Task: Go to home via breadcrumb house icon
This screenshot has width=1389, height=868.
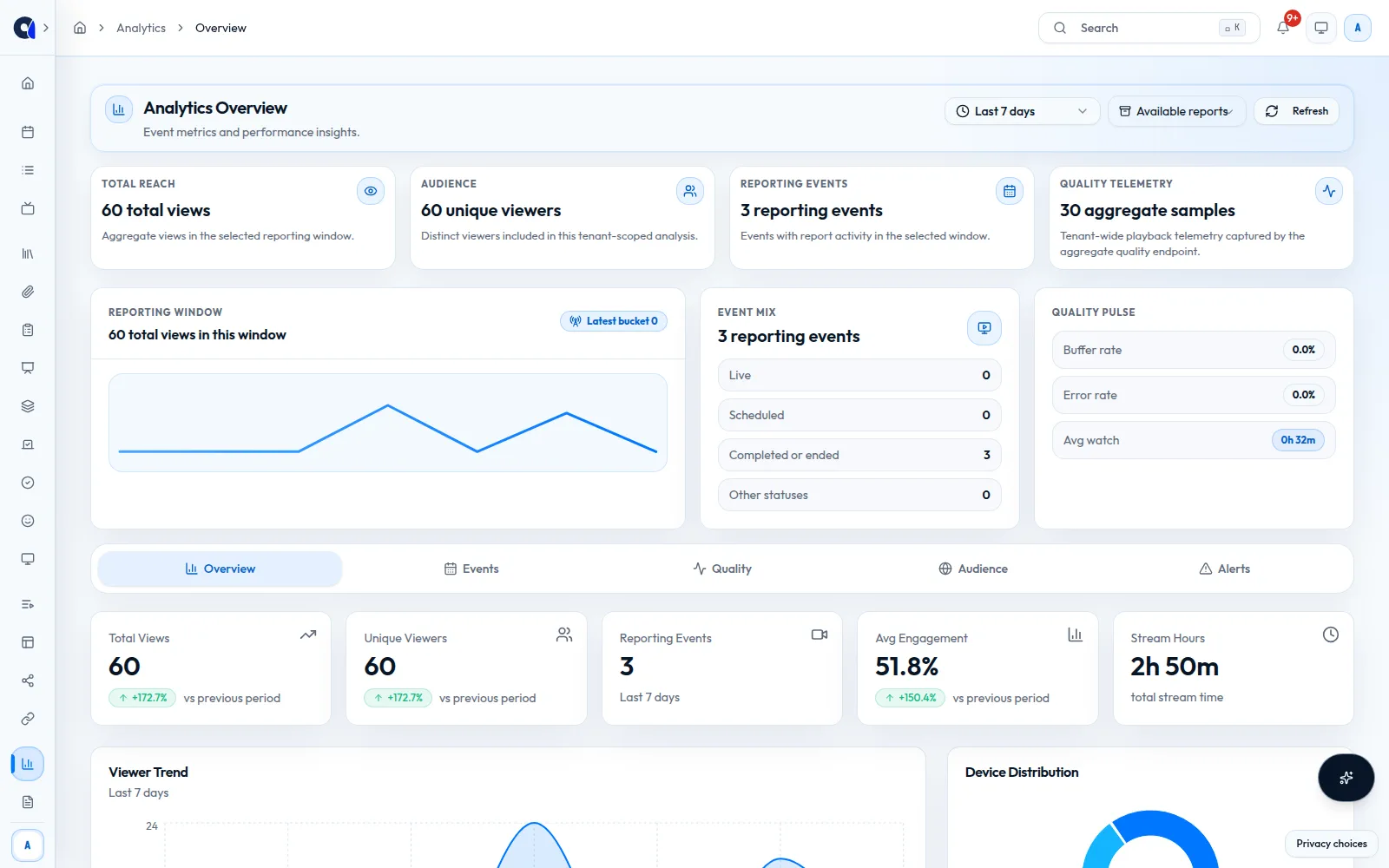Action: [80, 28]
